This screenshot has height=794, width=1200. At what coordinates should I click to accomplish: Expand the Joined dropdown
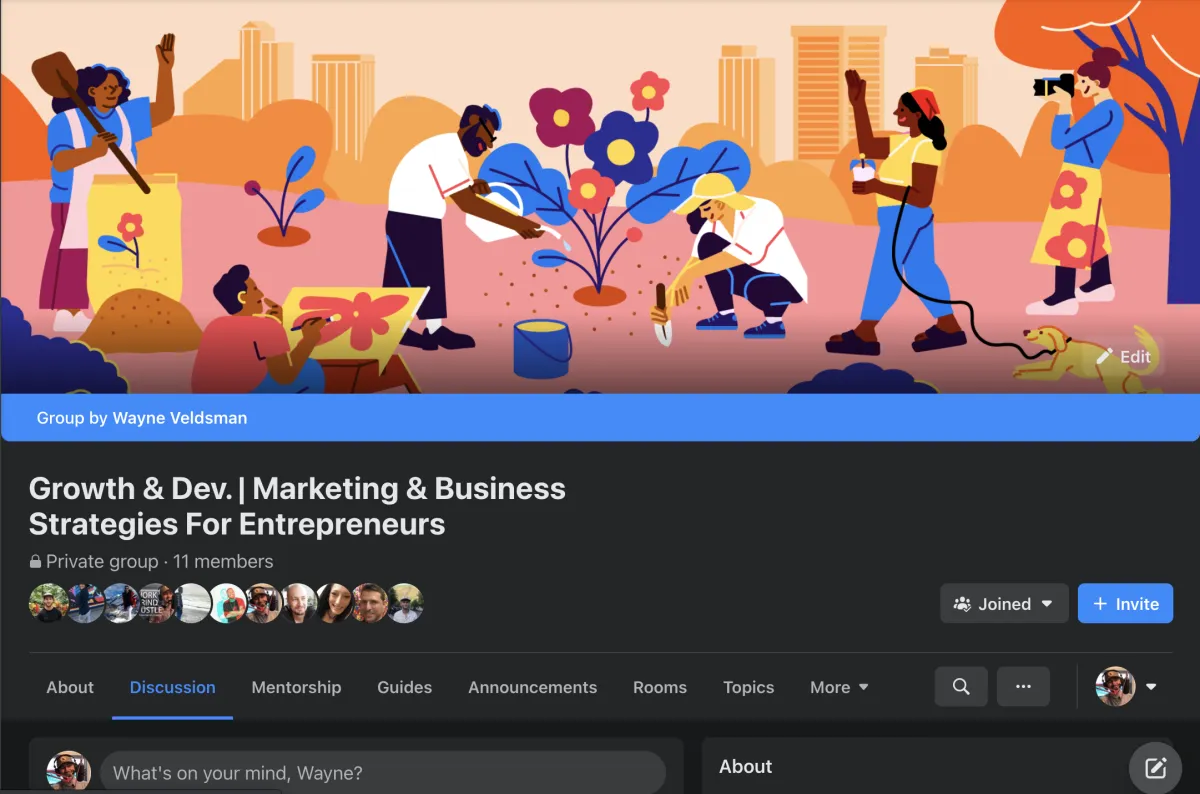[1004, 604]
